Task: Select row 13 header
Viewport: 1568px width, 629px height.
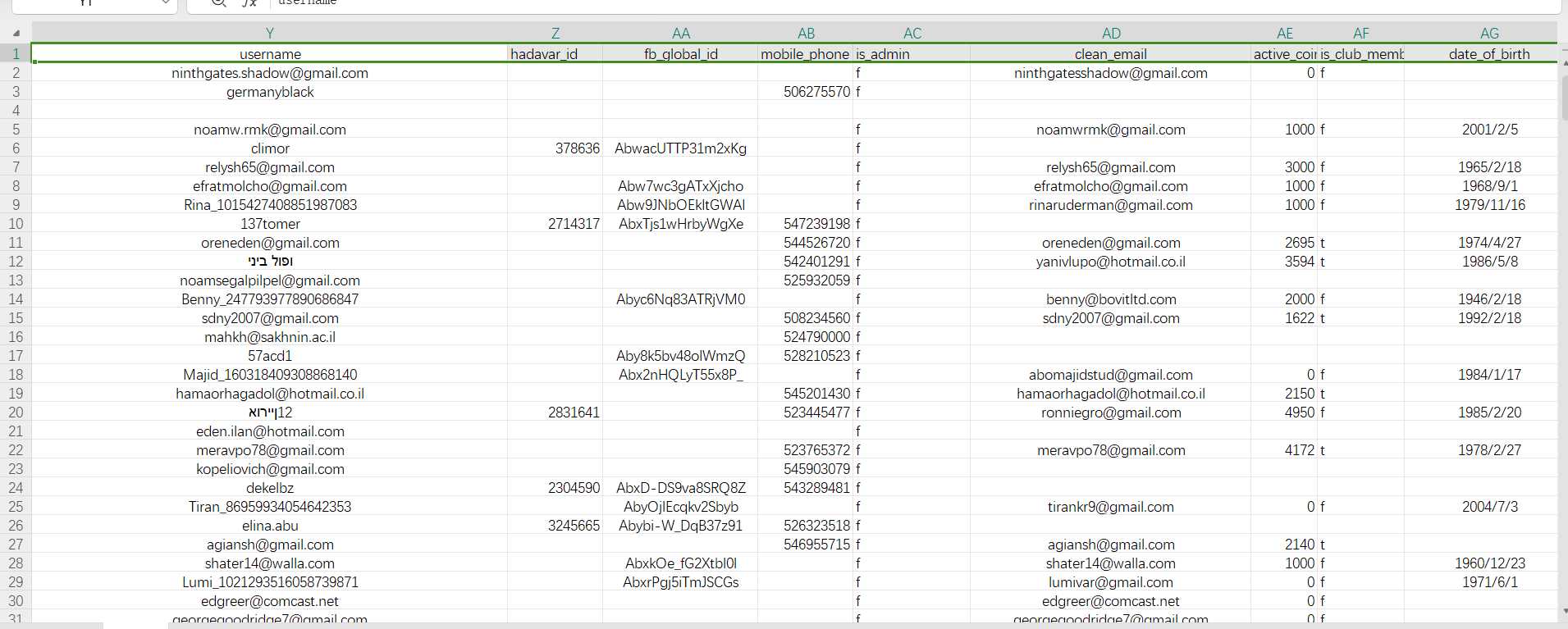Action: (16, 280)
